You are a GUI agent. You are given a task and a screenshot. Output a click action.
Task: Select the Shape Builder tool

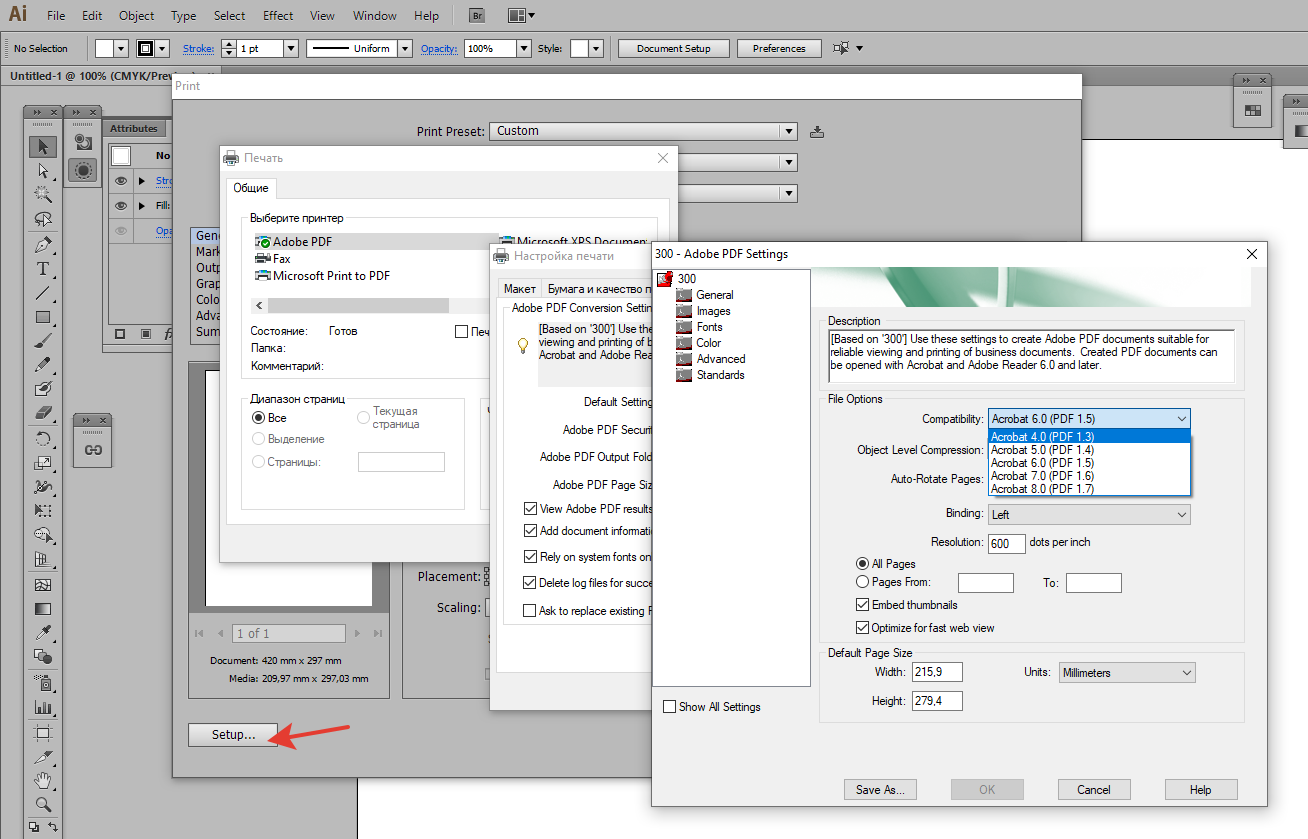pos(43,535)
